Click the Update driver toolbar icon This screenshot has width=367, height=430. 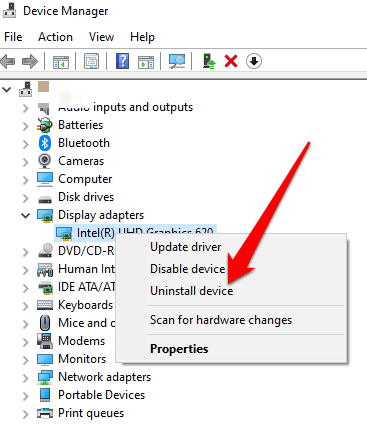pos(209,61)
